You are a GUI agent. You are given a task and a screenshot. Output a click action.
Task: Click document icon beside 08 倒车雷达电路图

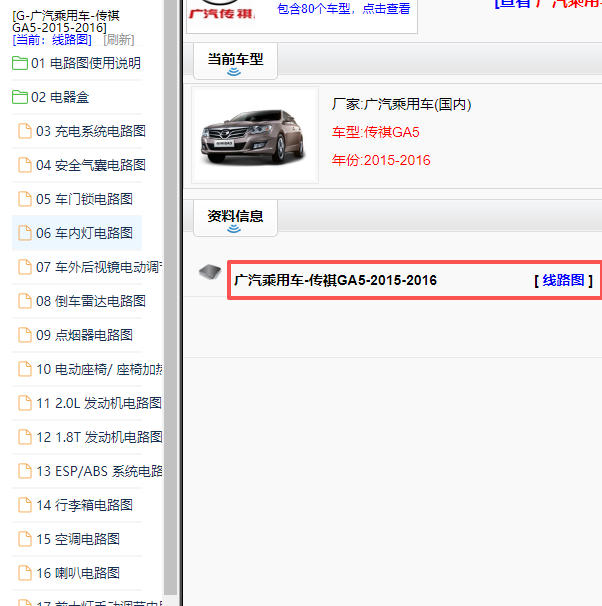point(25,301)
